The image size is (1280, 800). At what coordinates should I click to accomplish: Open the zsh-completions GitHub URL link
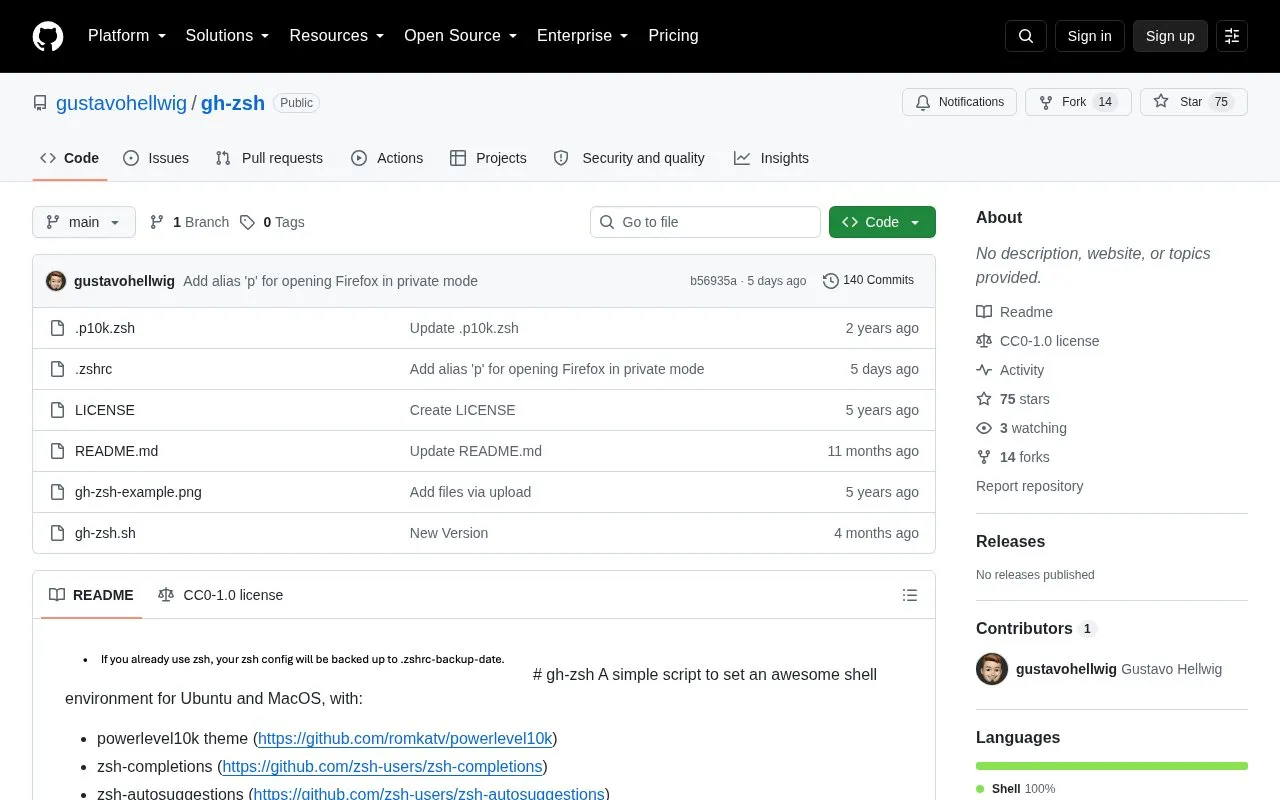point(382,766)
